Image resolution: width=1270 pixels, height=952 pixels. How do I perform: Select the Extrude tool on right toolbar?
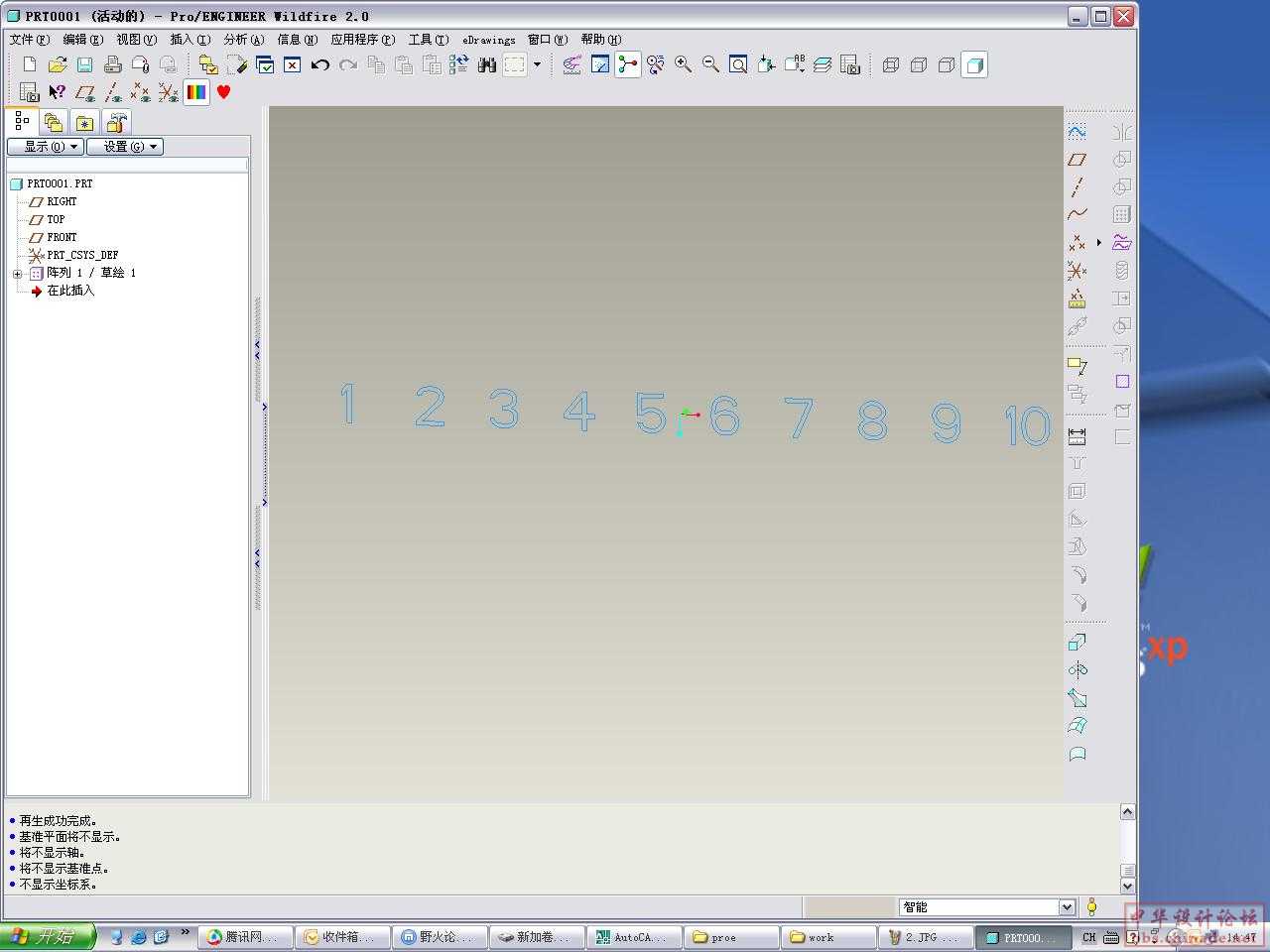pos(1077,642)
